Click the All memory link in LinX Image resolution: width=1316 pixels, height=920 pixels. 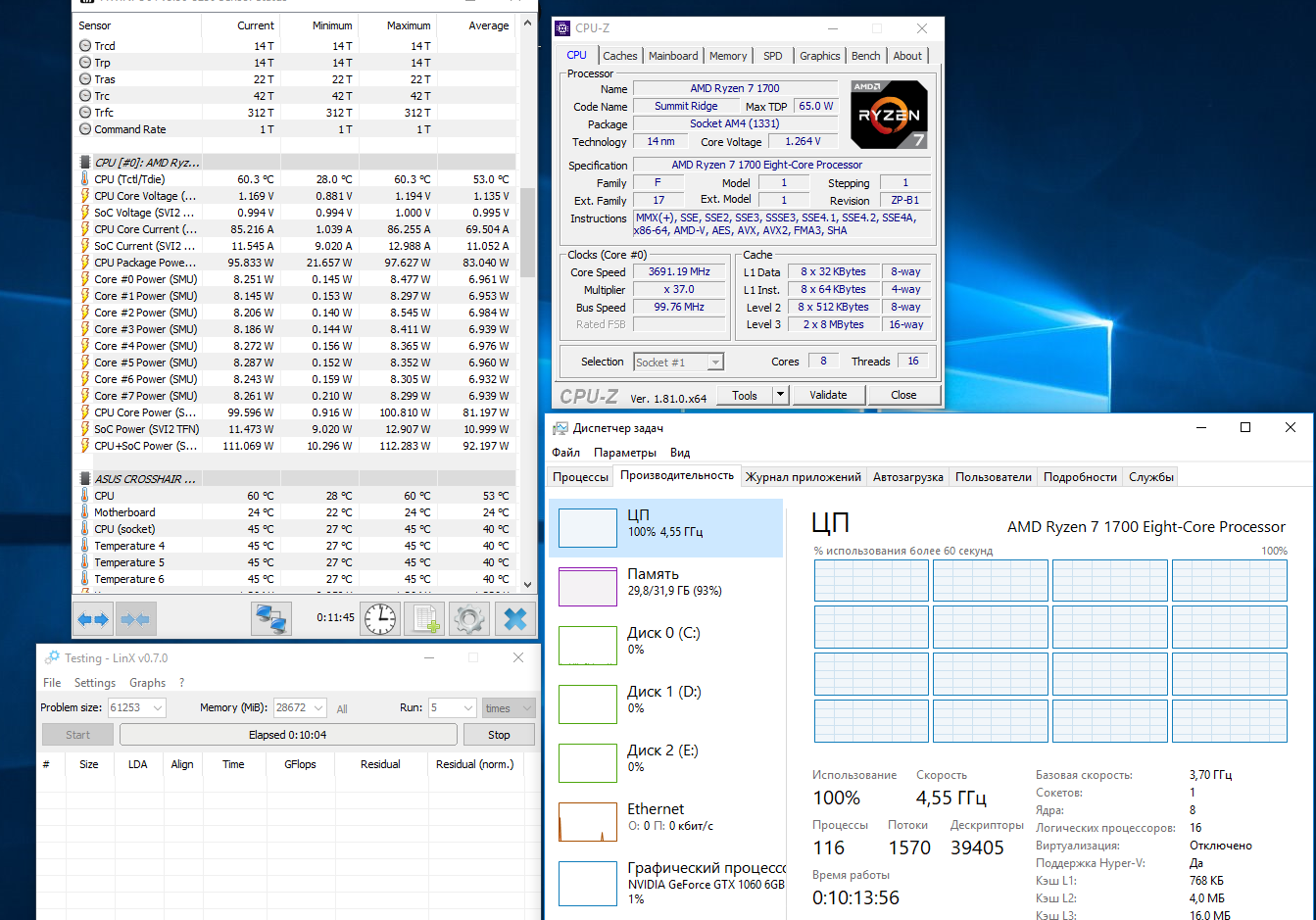click(342, 708)
